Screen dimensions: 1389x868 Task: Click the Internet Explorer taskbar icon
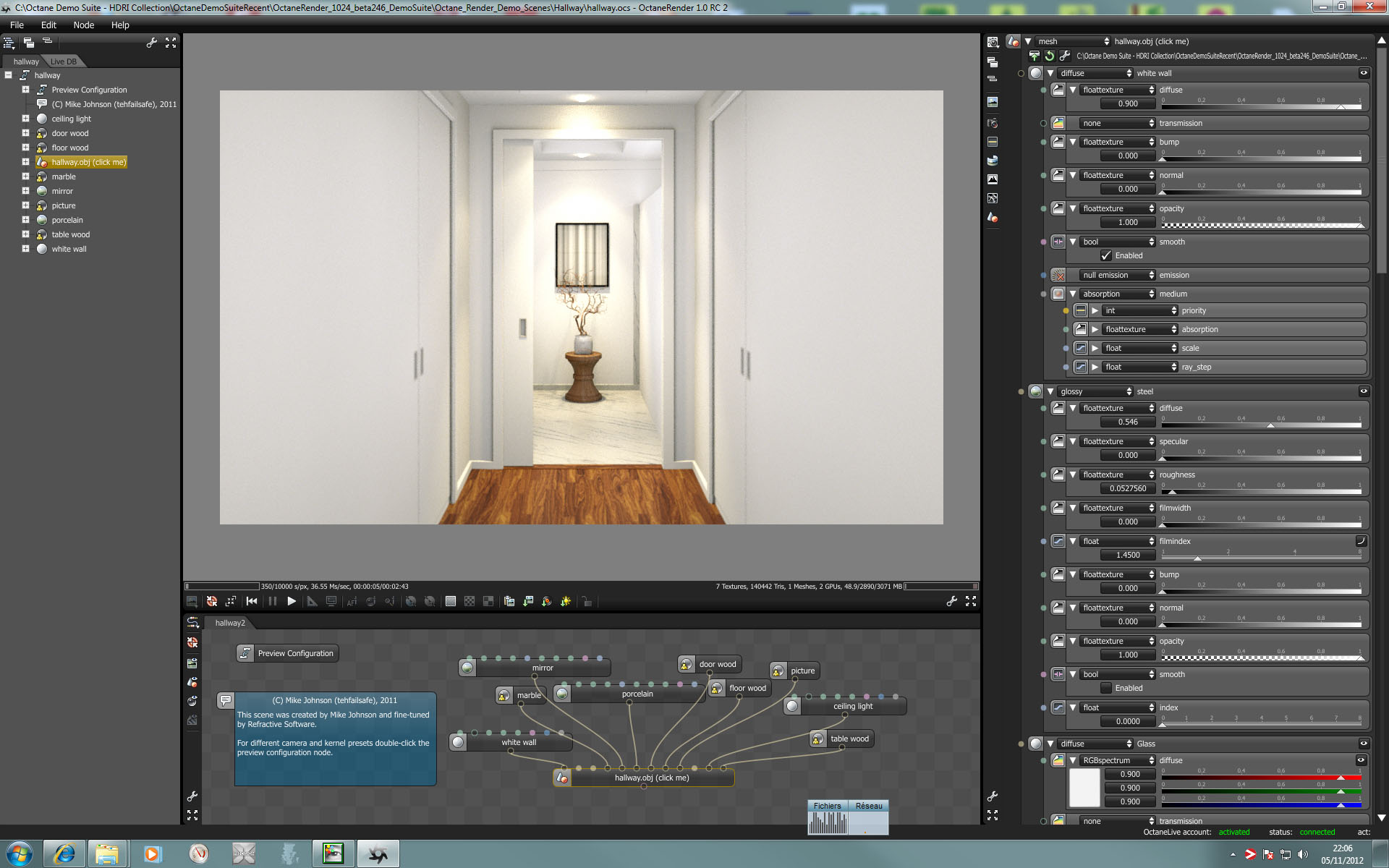point(64,854)
